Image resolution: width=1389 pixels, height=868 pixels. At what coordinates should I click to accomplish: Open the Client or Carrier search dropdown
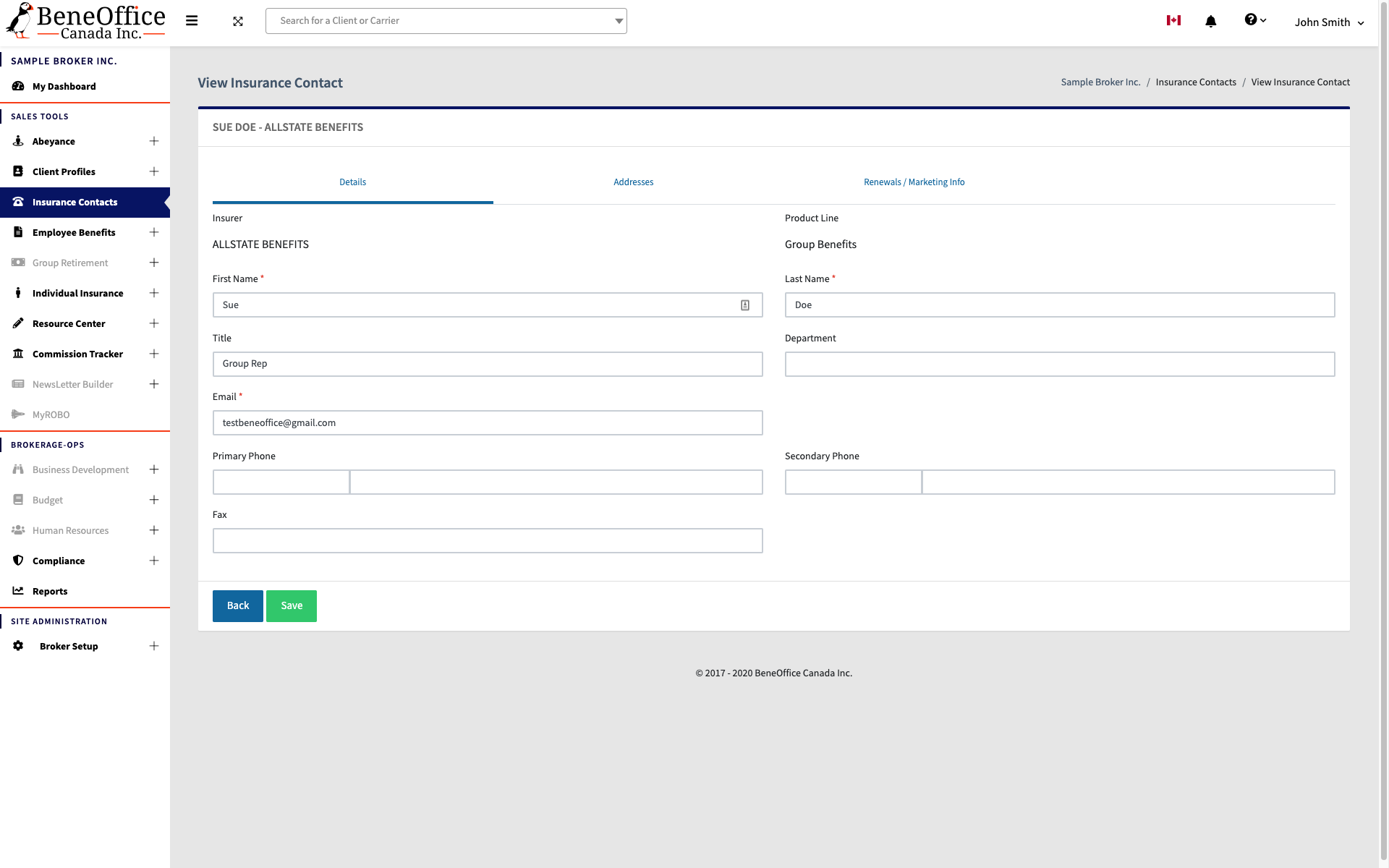click(619, 21)
